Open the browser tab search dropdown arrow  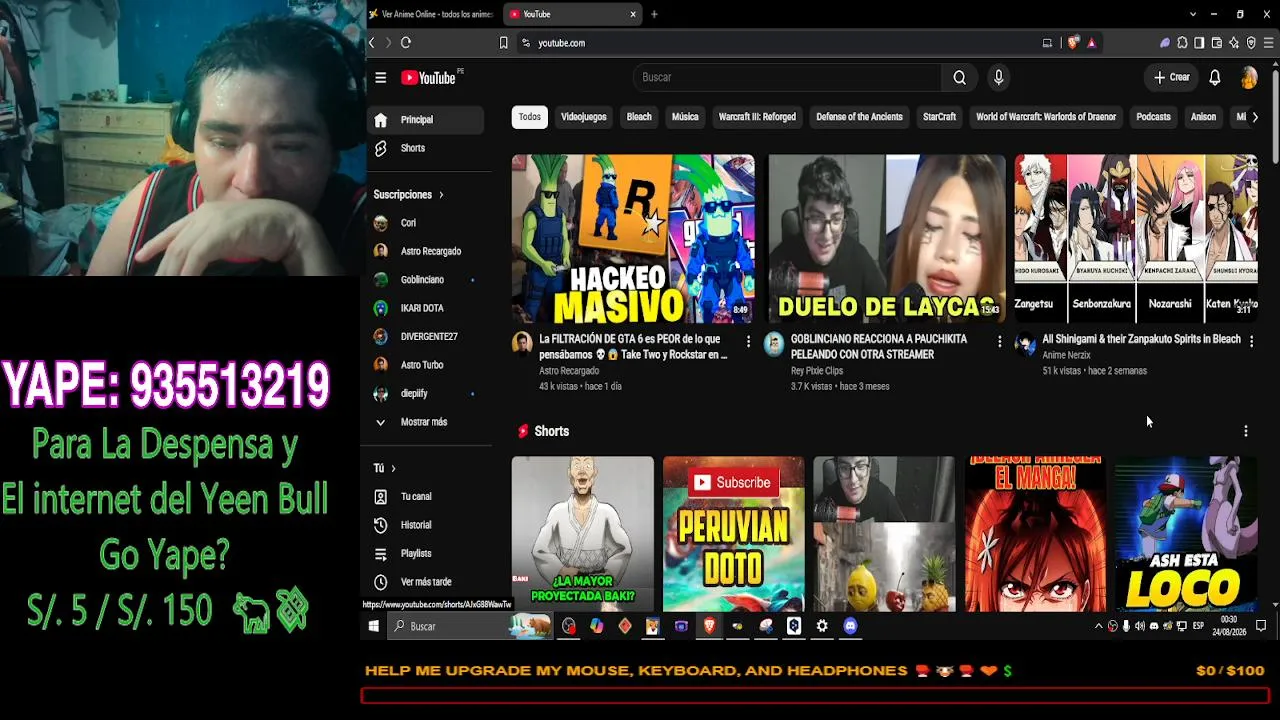[x=1193, y=14]
